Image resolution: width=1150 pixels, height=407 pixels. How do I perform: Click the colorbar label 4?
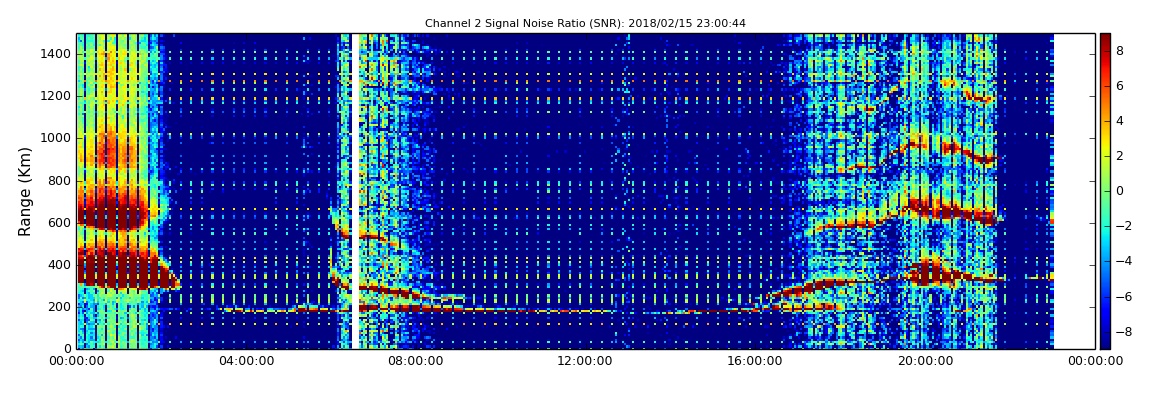(1120, 121)
